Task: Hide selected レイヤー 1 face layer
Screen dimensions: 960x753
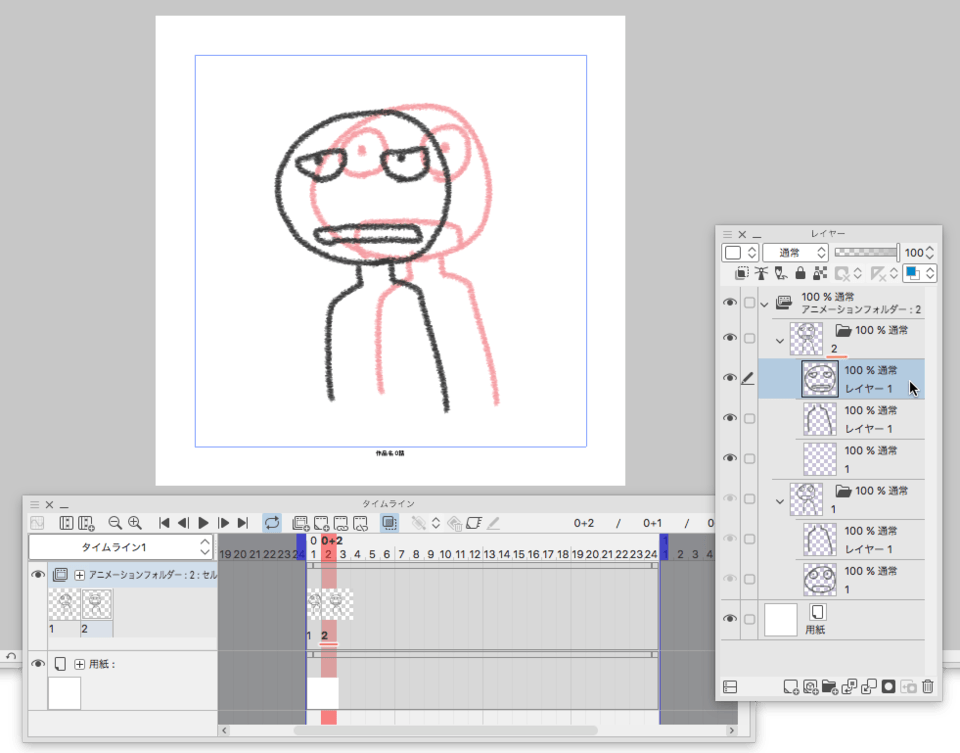Action: pos(730,378)
